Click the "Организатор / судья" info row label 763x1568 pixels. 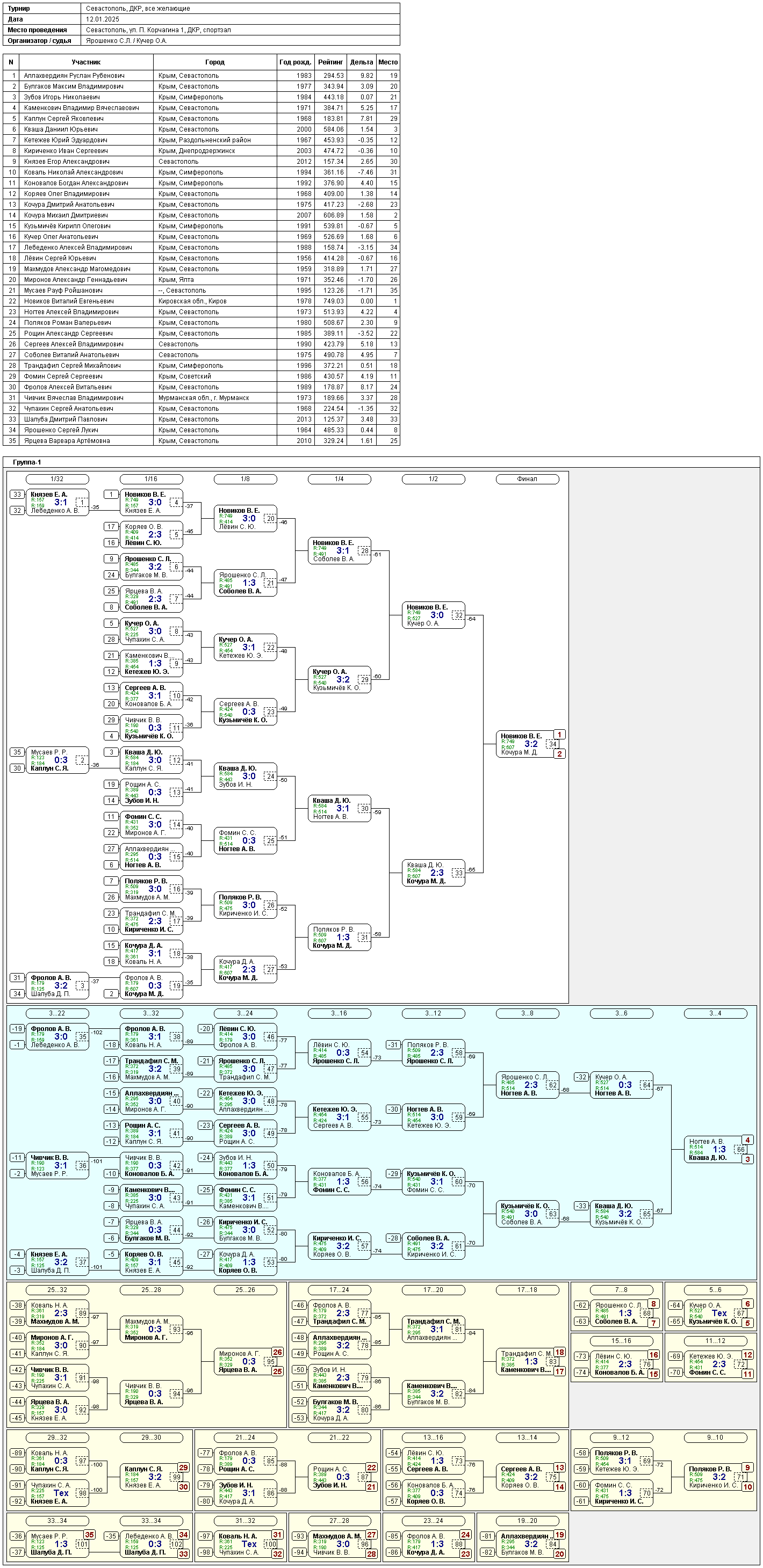coord(40,41)
